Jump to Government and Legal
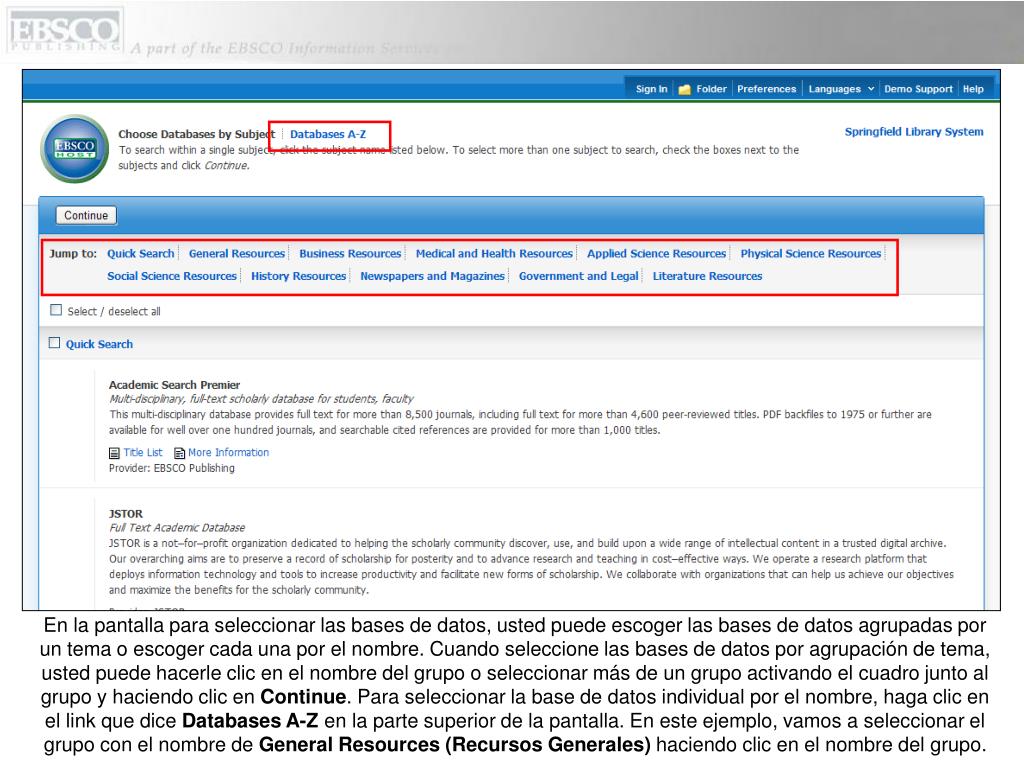 click(x=579, y=276)
